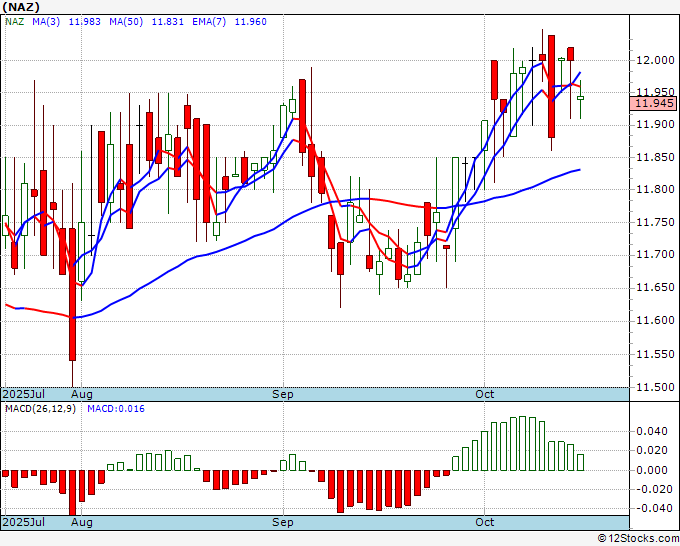Image resolution: width=680 pixels, height=546 pixels.
Task: Click the 11.950 price axis label
Action: [655, 92]
